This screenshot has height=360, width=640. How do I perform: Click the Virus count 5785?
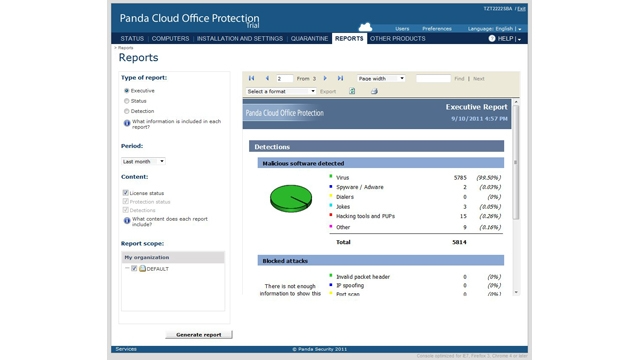click(460, 178)
